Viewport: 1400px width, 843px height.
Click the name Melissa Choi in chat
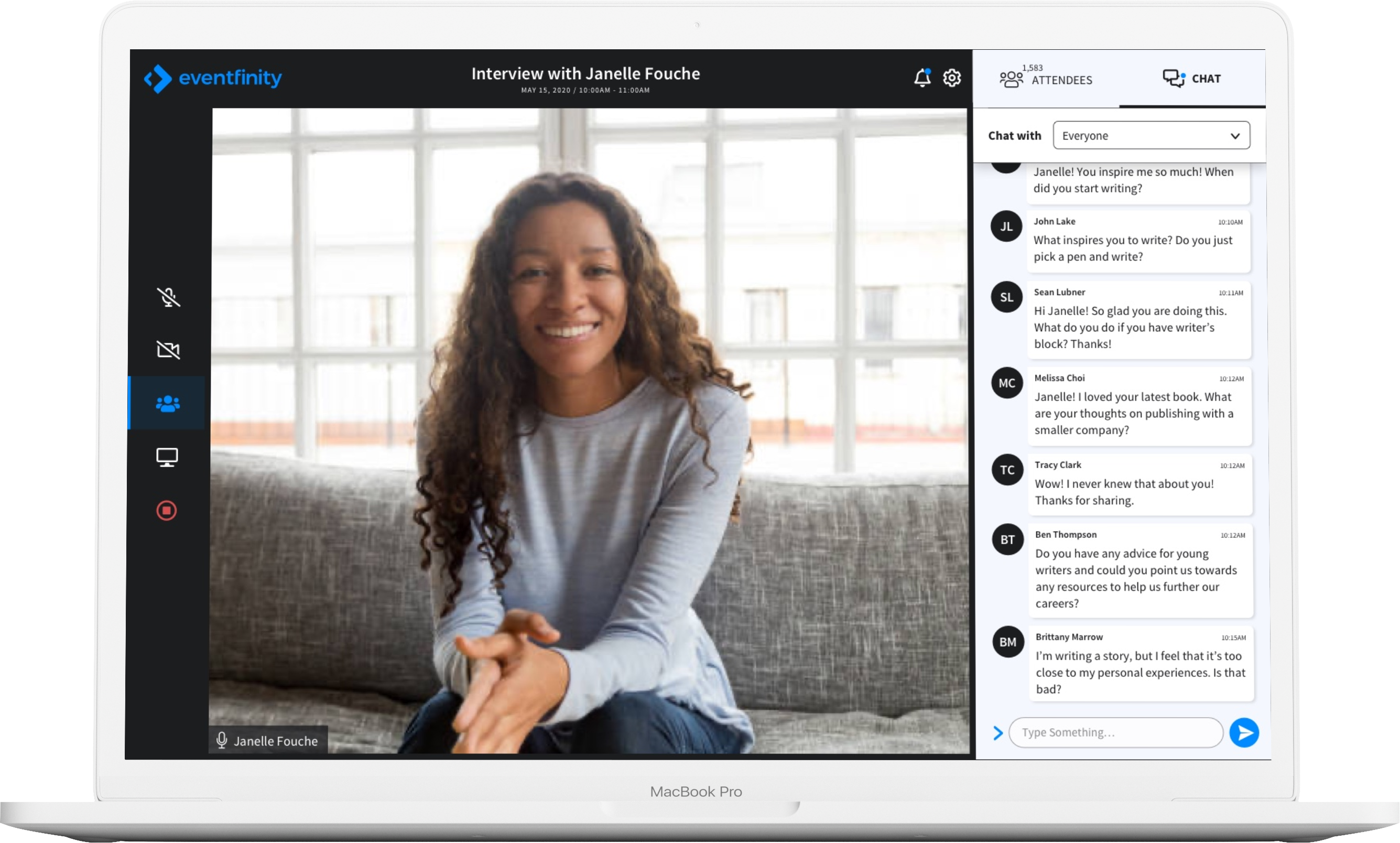pyautogui.click(x=1059, y=378)
